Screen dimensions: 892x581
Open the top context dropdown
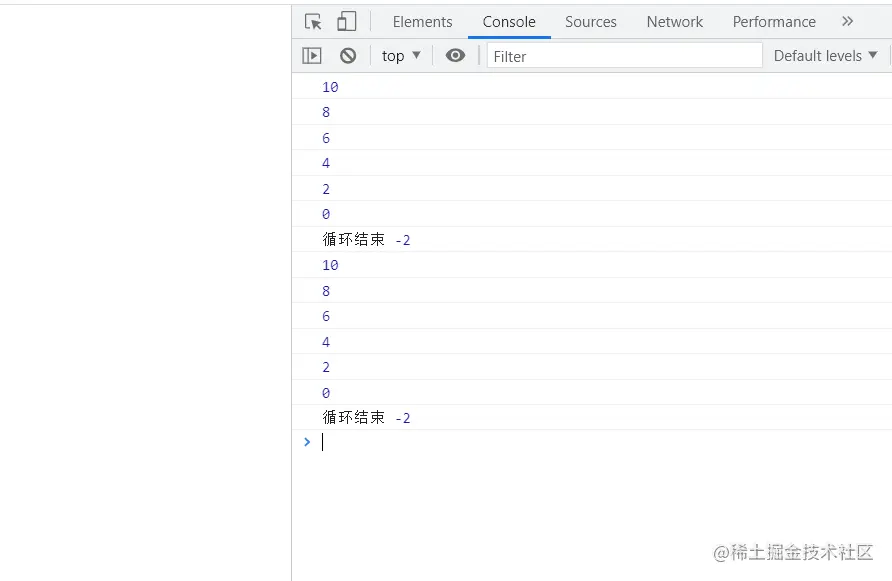click(x=401, y=56)
